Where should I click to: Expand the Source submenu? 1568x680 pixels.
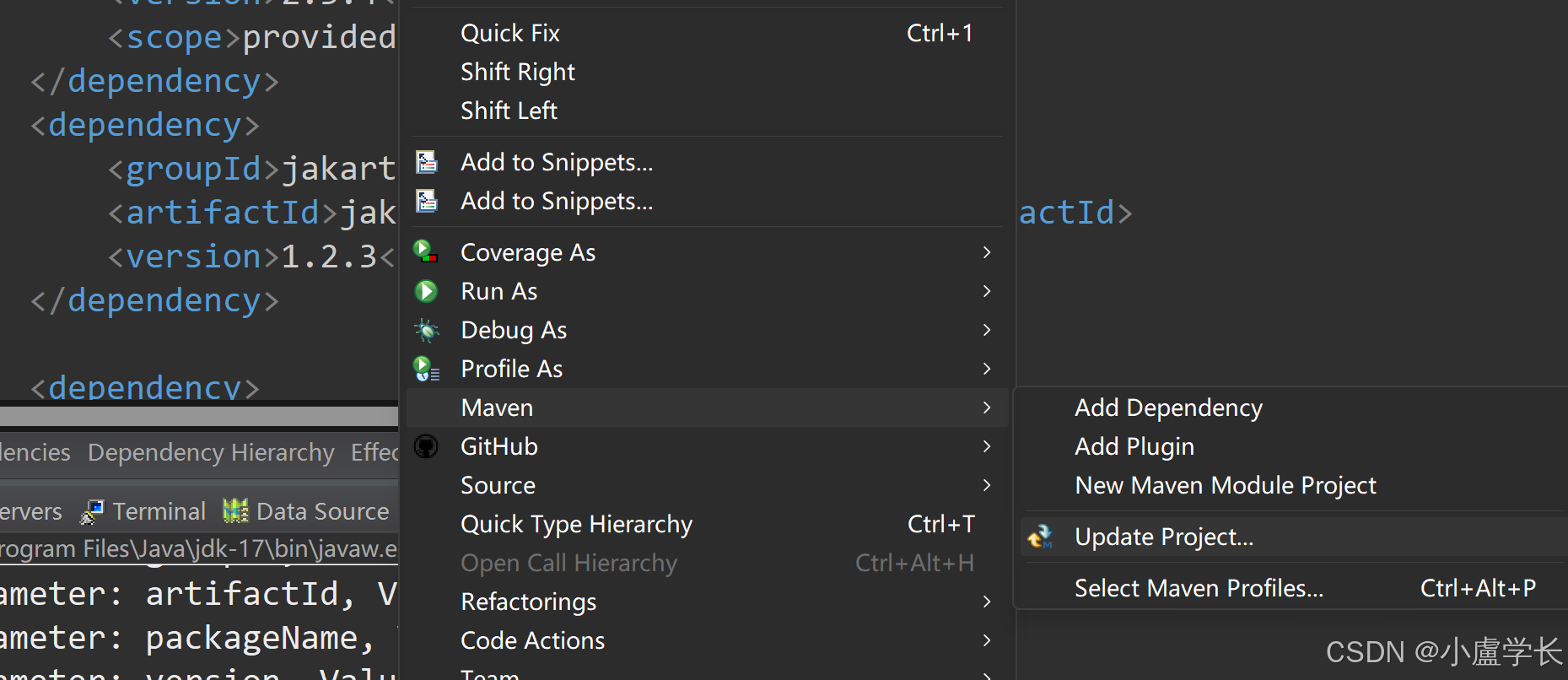pos(985,485)
